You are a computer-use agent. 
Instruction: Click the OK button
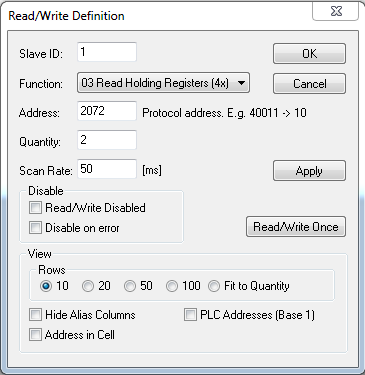309,53
